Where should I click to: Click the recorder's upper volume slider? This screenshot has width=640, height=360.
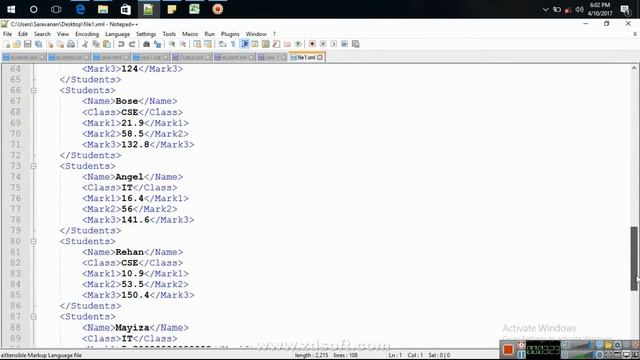tap(582, 346)
